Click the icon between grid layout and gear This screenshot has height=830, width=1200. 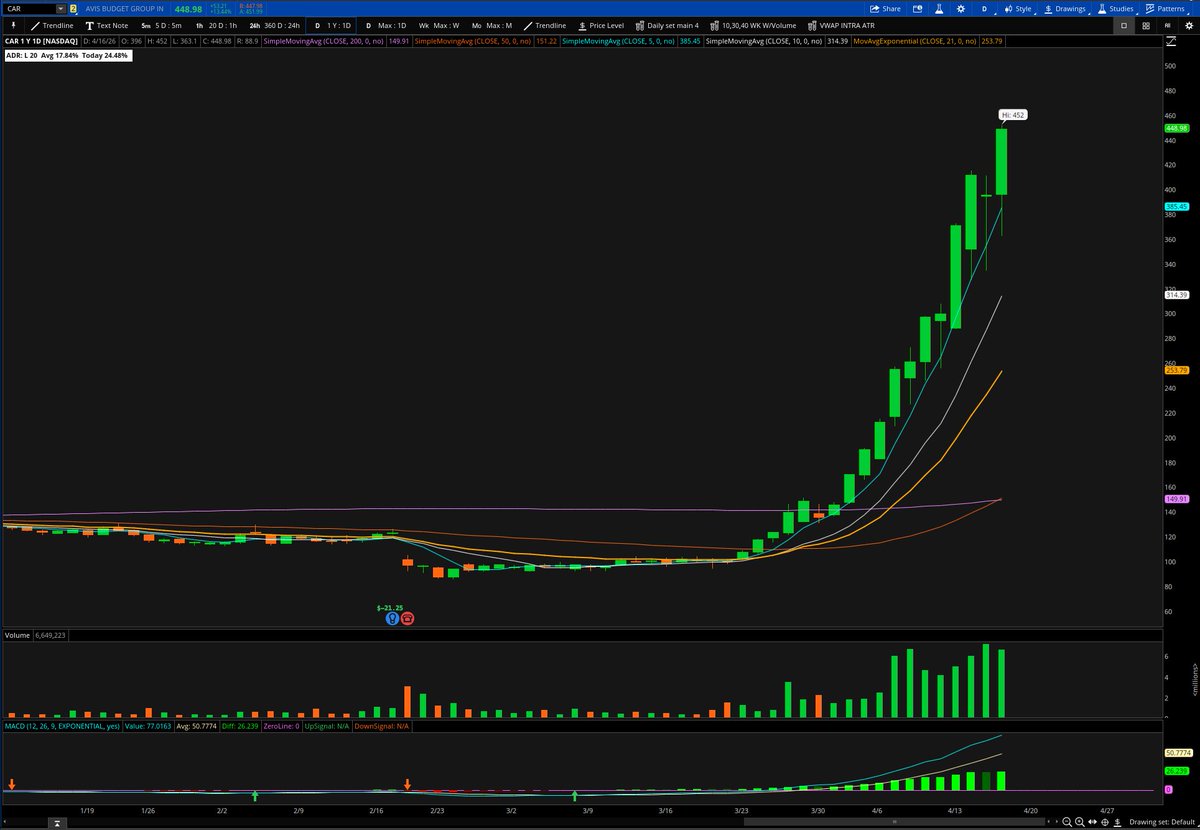click(1168, 26)
